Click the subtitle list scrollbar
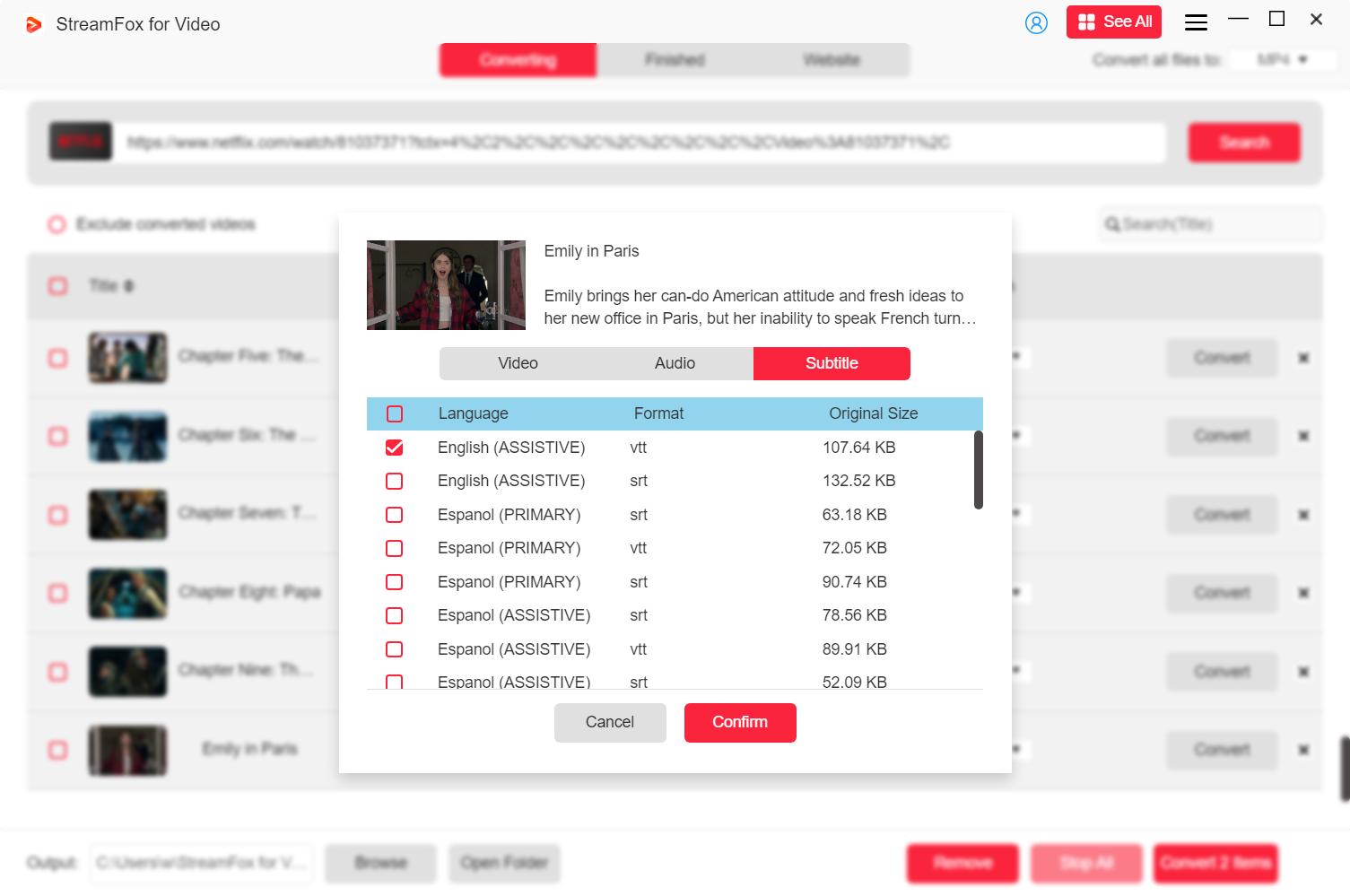The height and width of the screenshot is (896, 1350). [979, 470]
